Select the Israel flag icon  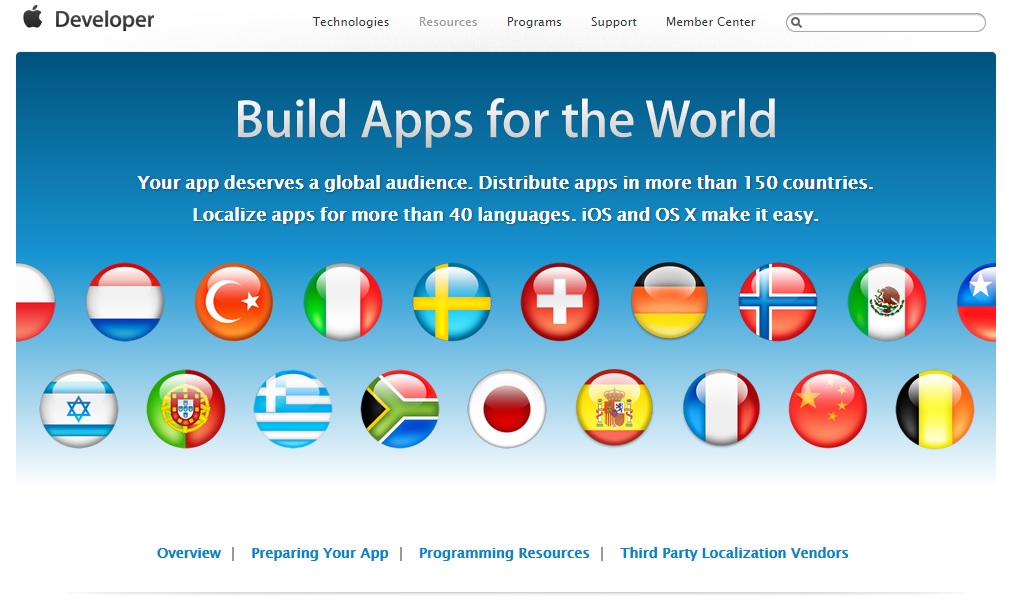point(79,409)
